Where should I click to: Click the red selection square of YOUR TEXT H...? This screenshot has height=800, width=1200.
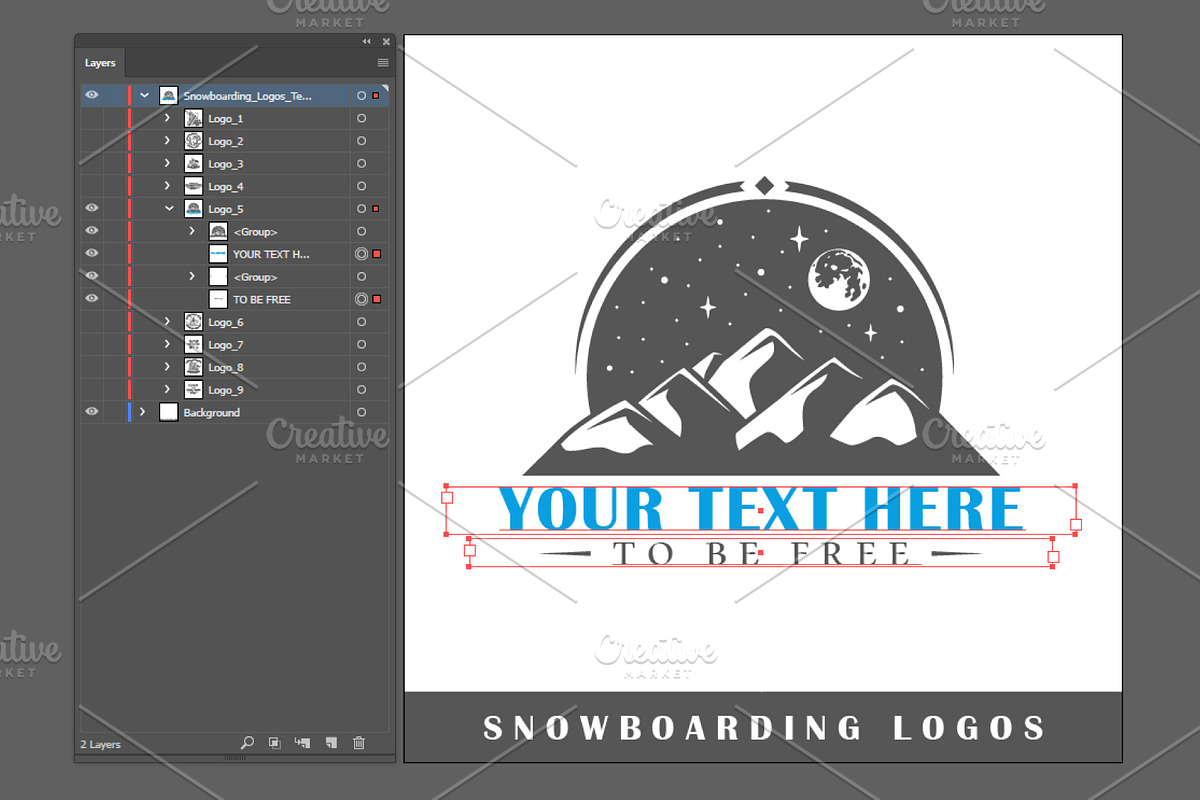(x=376, y=254)
